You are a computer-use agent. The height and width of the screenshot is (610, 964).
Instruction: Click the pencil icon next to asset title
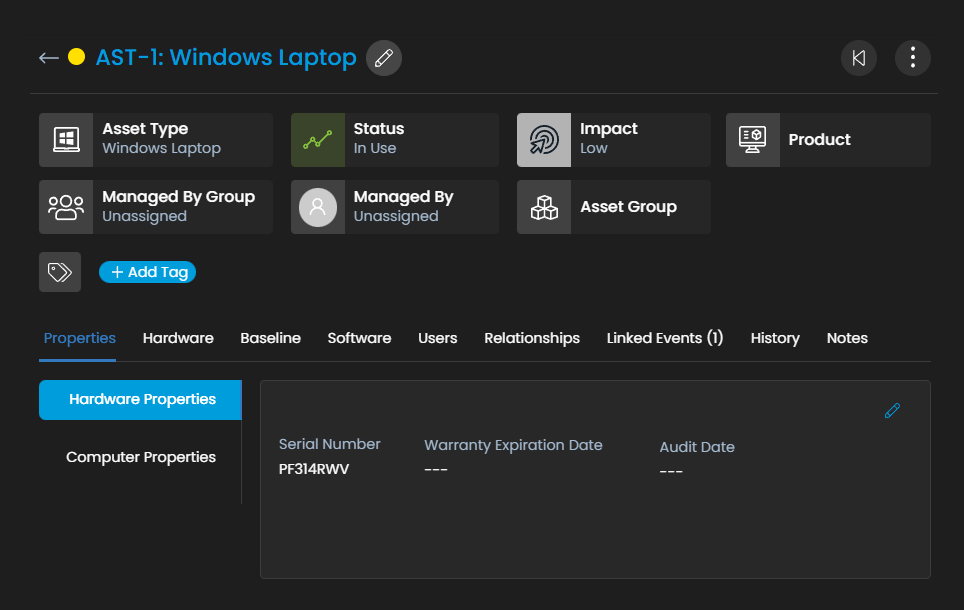[383, 57]
